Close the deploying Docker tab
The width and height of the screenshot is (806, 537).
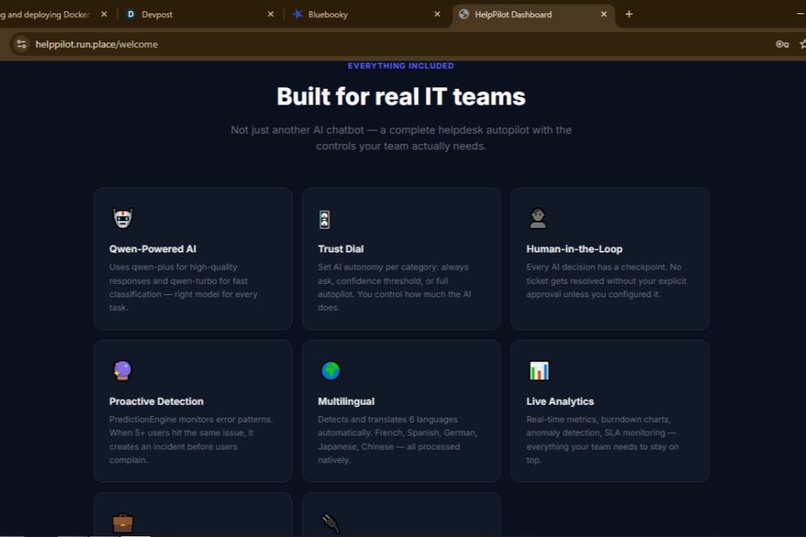(x=104, y=14)
